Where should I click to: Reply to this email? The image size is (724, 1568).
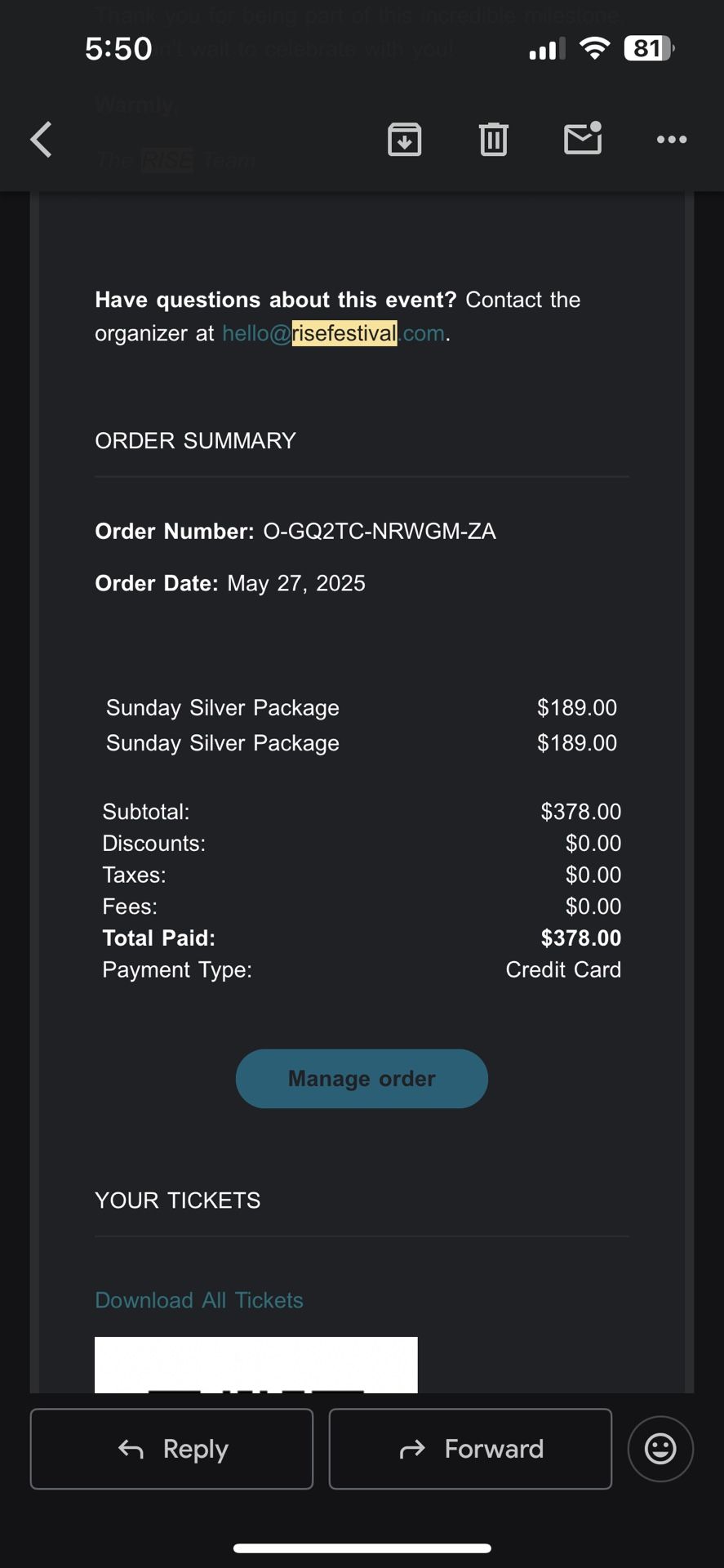point(171,1449)
